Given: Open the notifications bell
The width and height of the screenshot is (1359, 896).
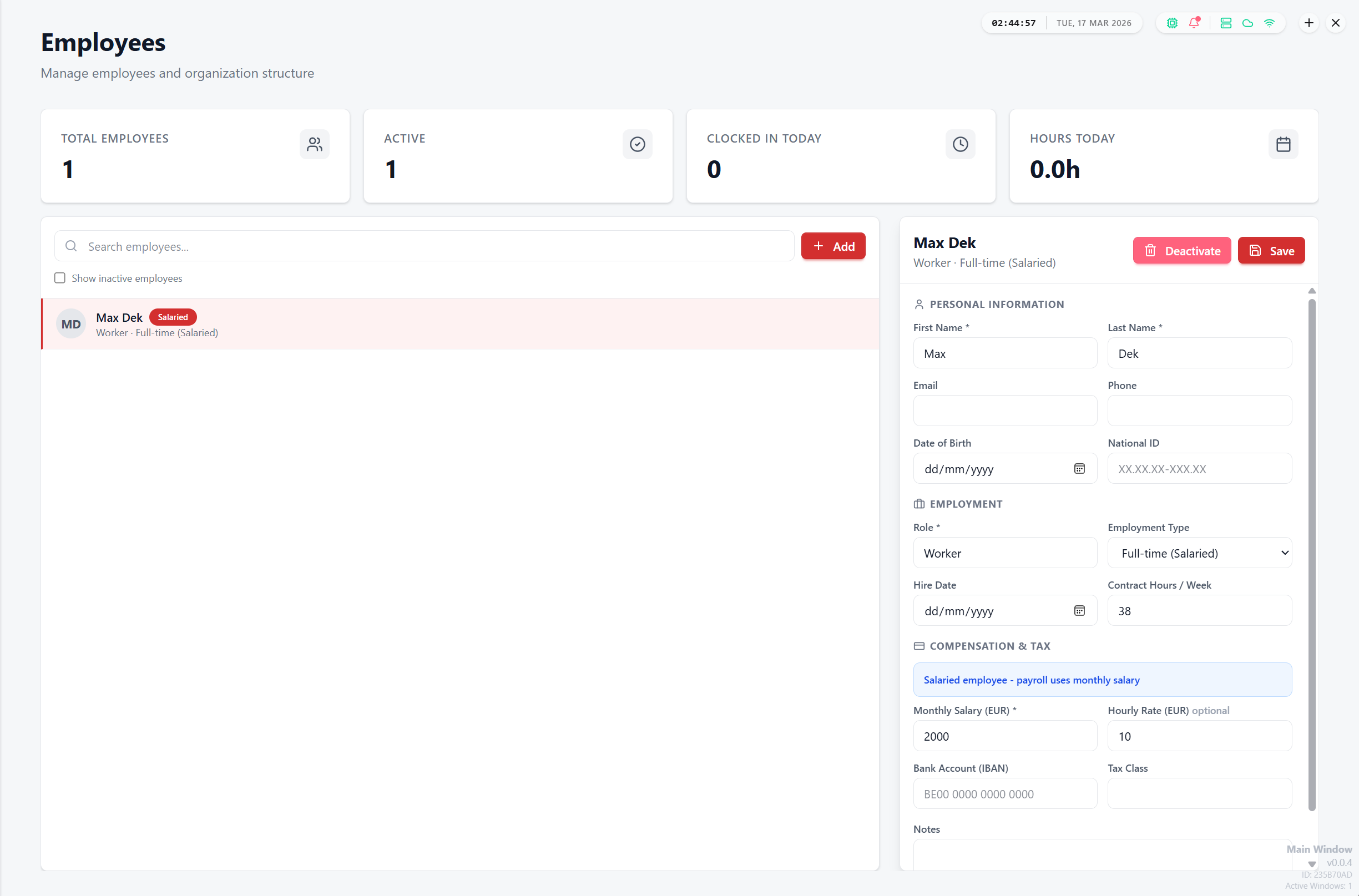Looking at the screenshot, I should click(x=1194, y=23).
